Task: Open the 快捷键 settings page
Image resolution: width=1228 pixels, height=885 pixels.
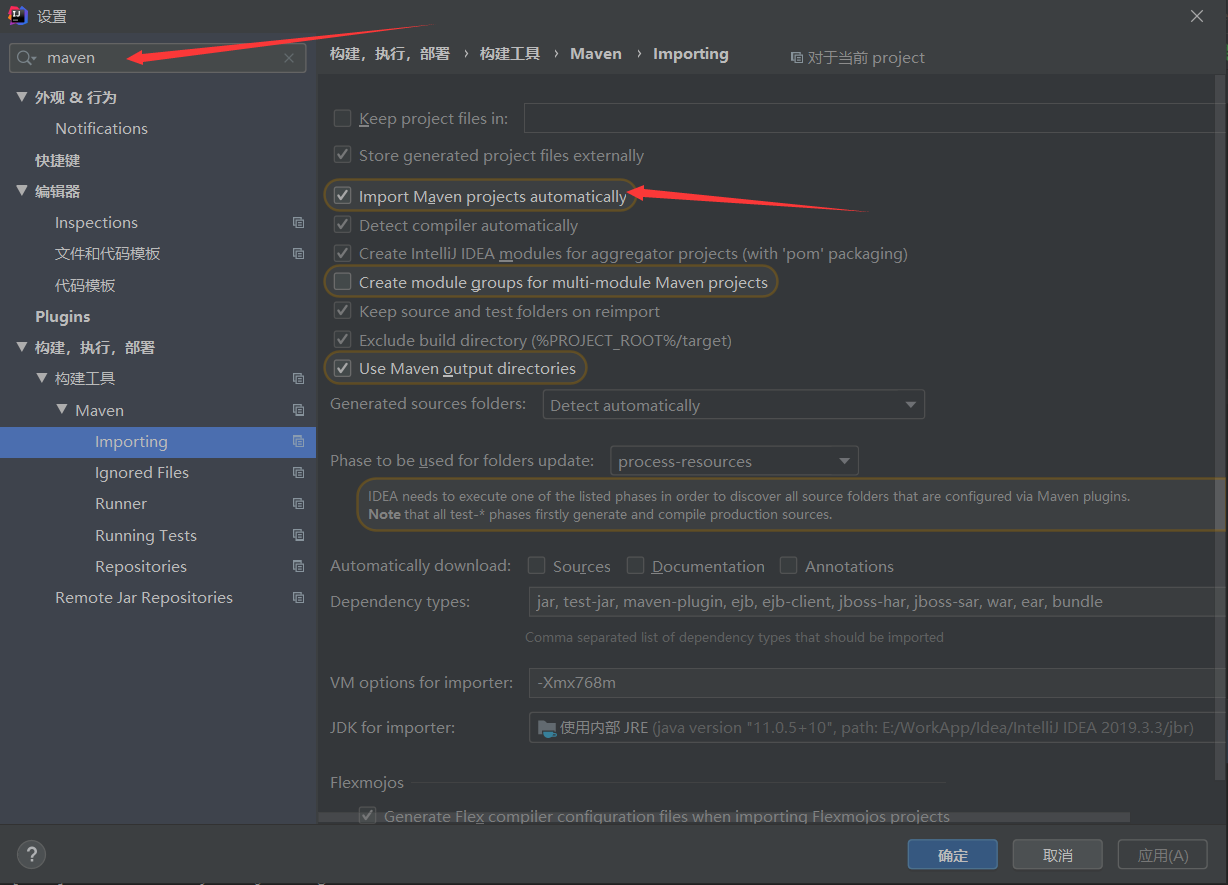Action: [x=57, y=160]
